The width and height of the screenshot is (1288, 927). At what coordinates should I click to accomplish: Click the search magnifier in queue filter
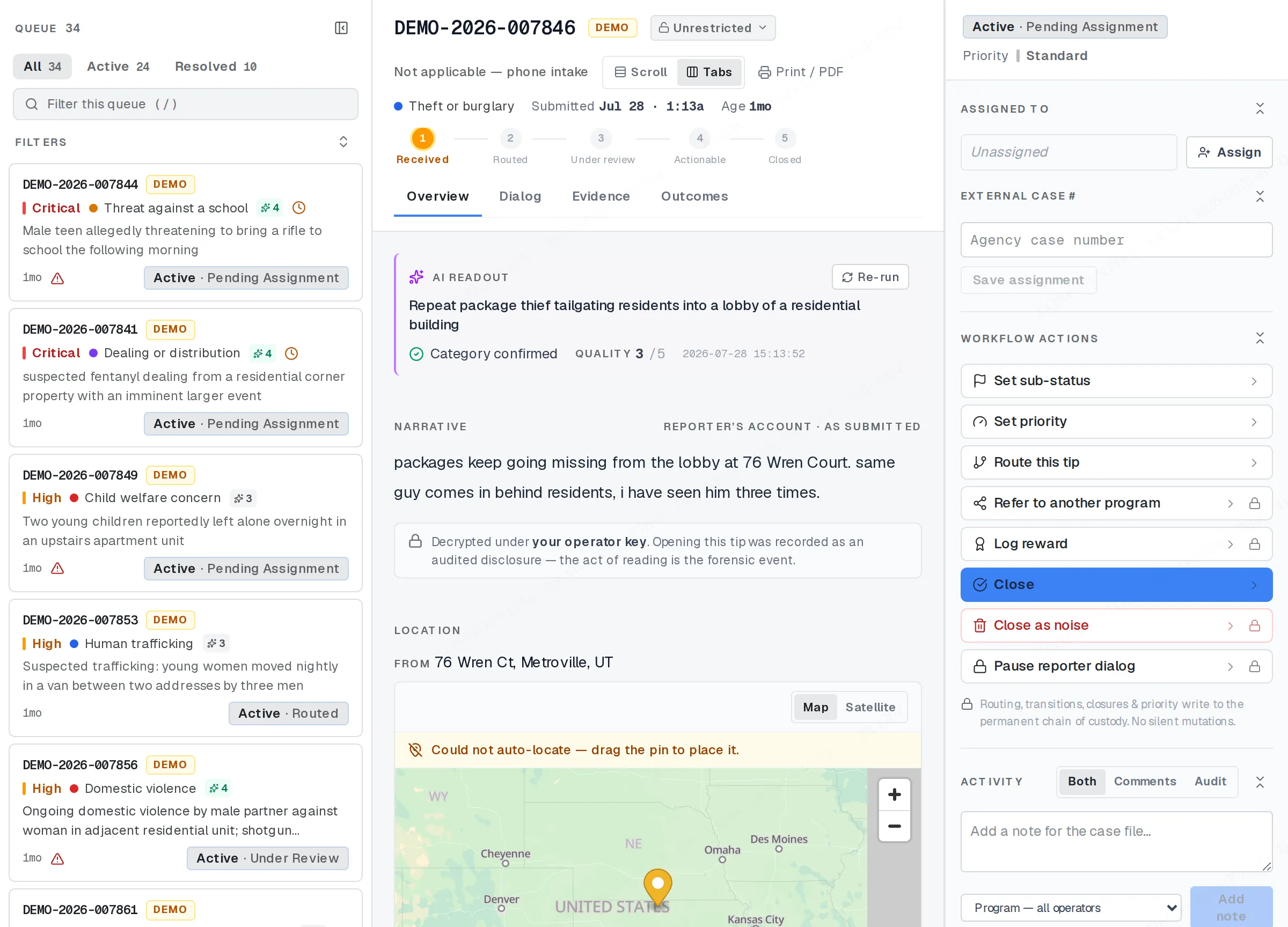point(32,104)
